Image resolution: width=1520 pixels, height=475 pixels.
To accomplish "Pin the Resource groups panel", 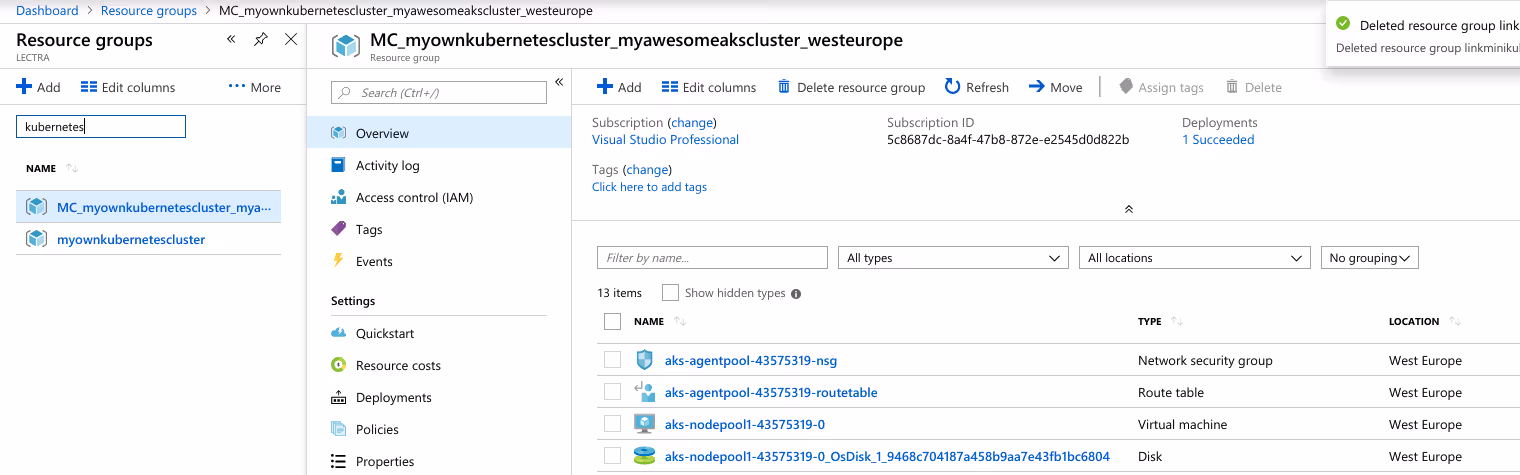I will (x=261, y=40).
